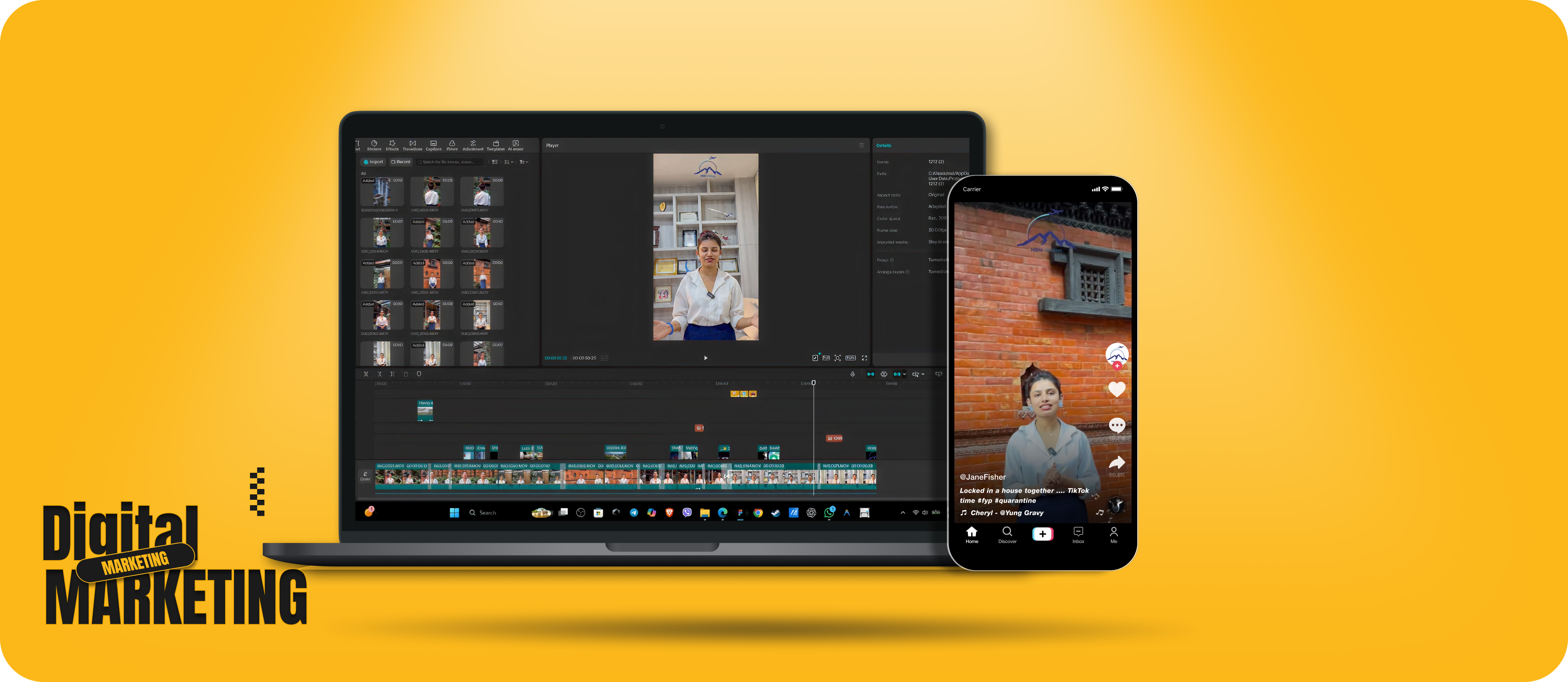This screenshot has width=1568, height=682.
Task: Open the Adjustment tab
Action: (x=473, y=146)
